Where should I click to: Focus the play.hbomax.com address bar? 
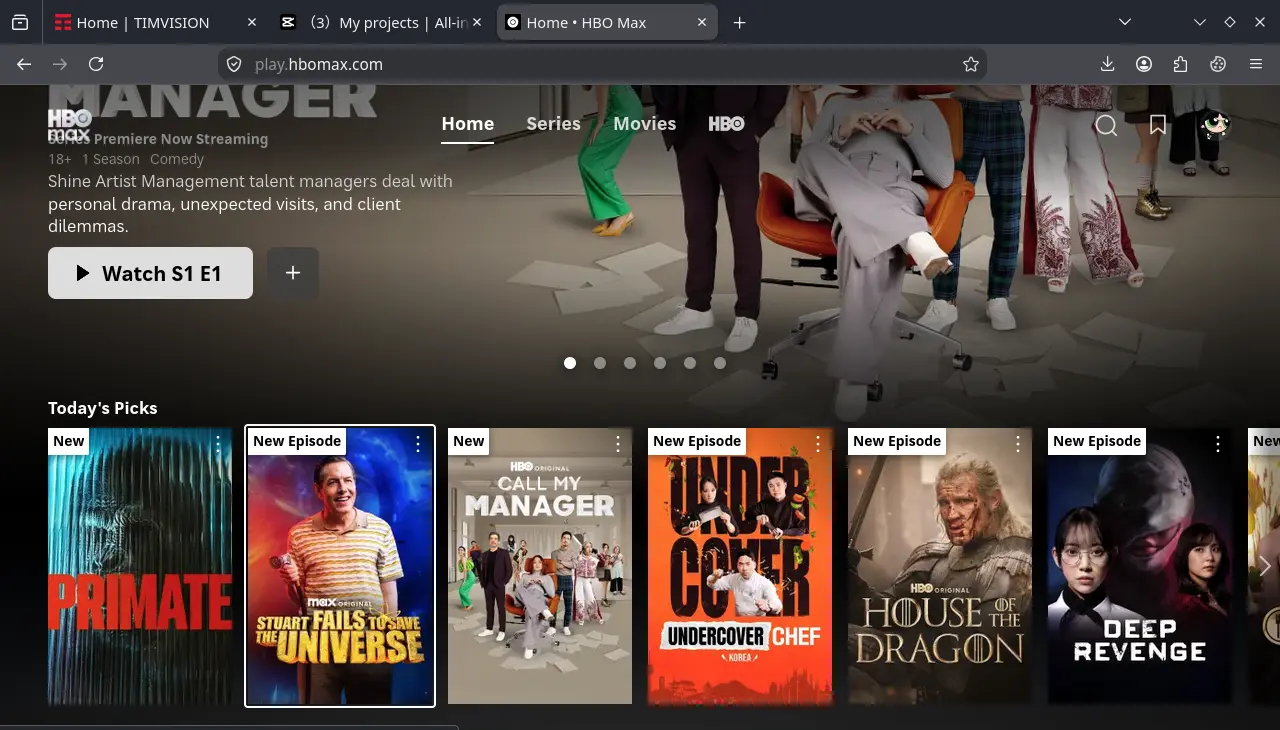(x=602, y=64)
